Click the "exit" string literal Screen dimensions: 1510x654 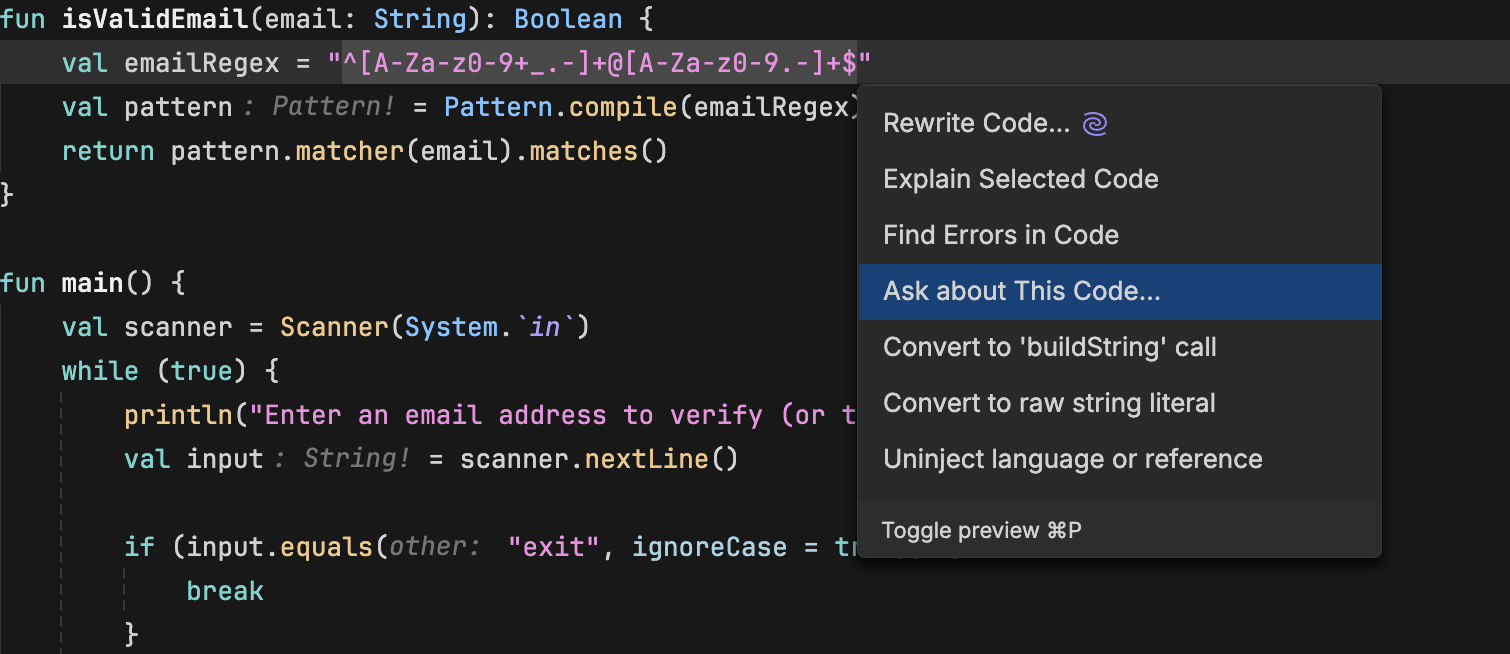(x=554, y=546)
